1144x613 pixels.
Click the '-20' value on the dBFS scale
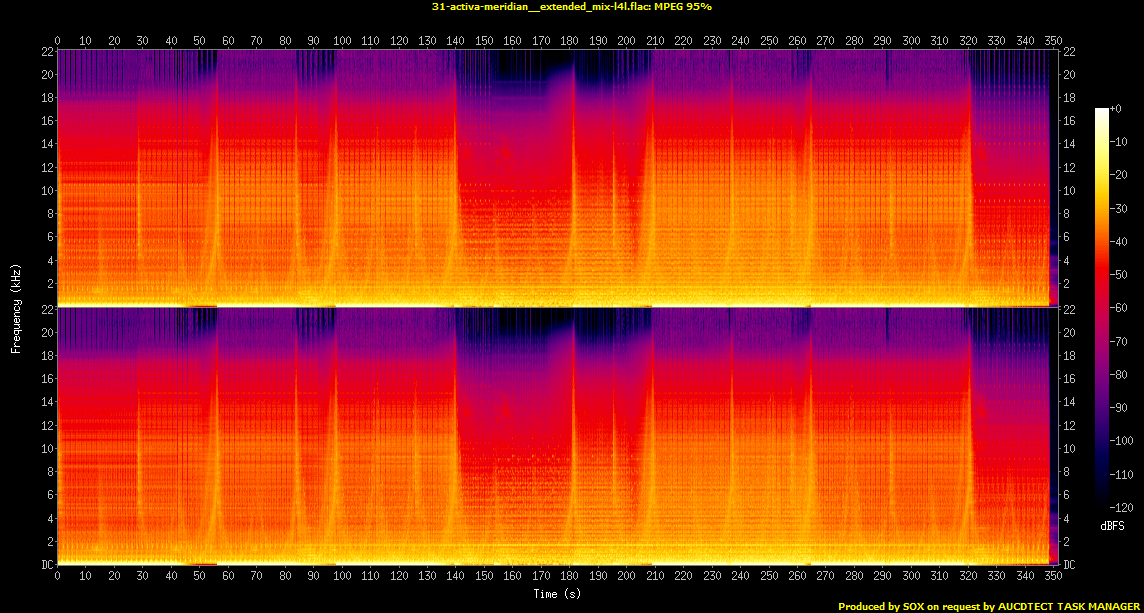(1118, 174)
